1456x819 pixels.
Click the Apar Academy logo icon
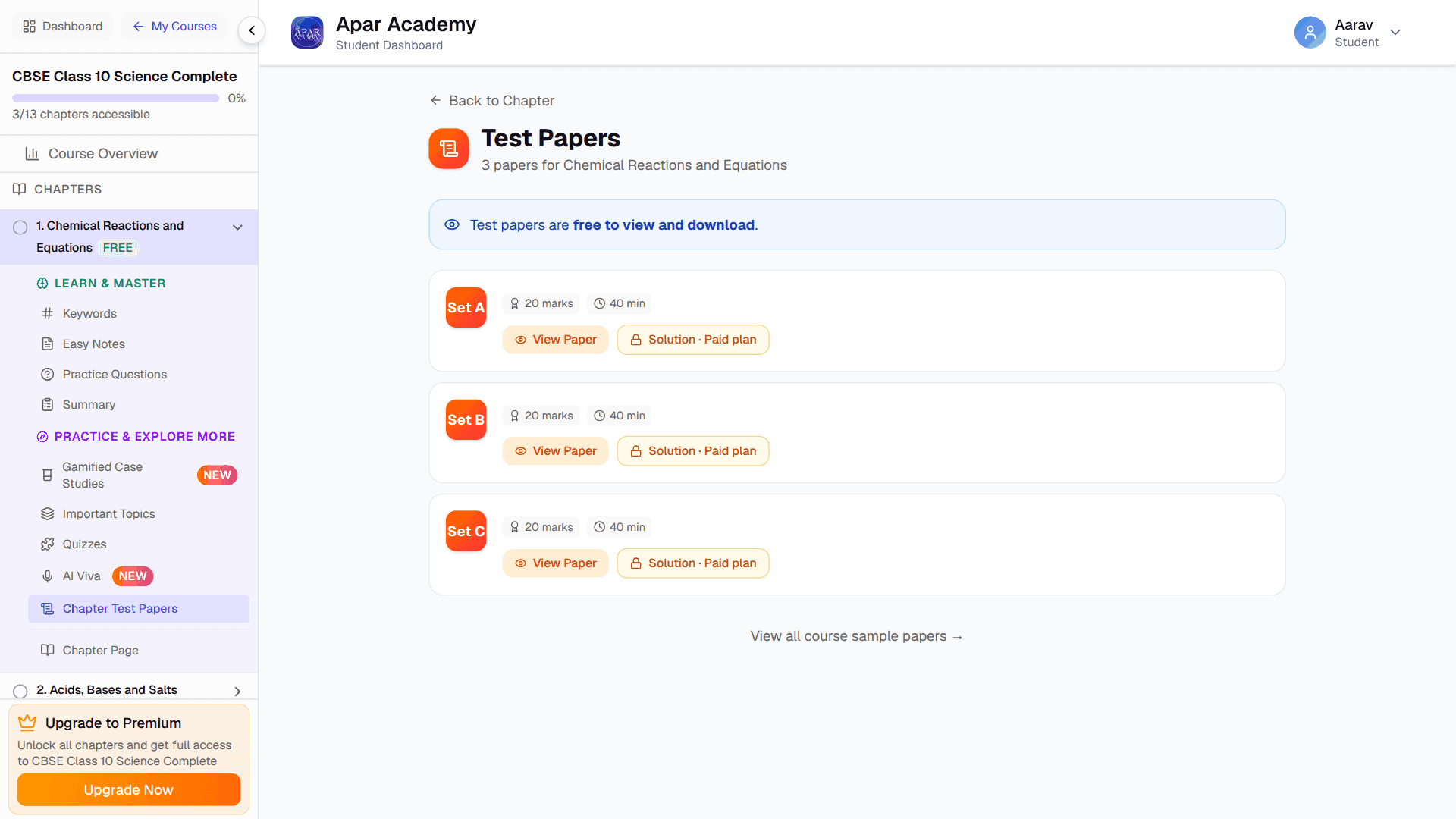coord(307,33)
